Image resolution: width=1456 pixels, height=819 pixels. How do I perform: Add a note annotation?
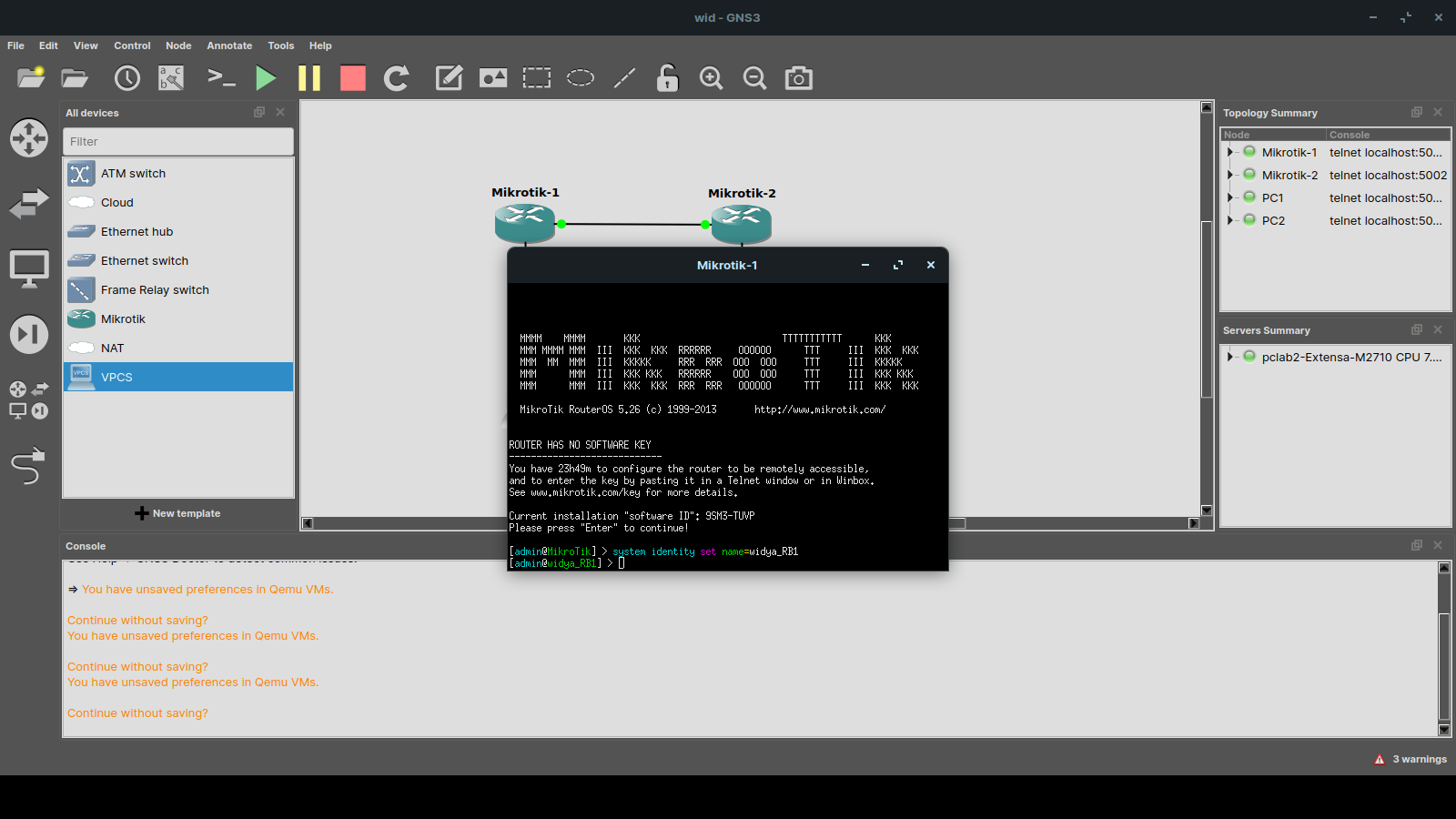click(449, 78)
